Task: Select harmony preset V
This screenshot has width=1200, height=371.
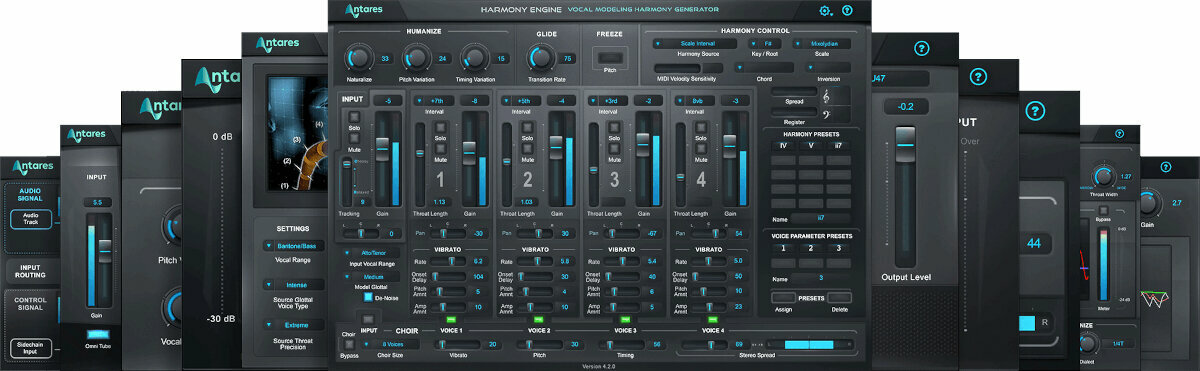Action: [810, 145]
